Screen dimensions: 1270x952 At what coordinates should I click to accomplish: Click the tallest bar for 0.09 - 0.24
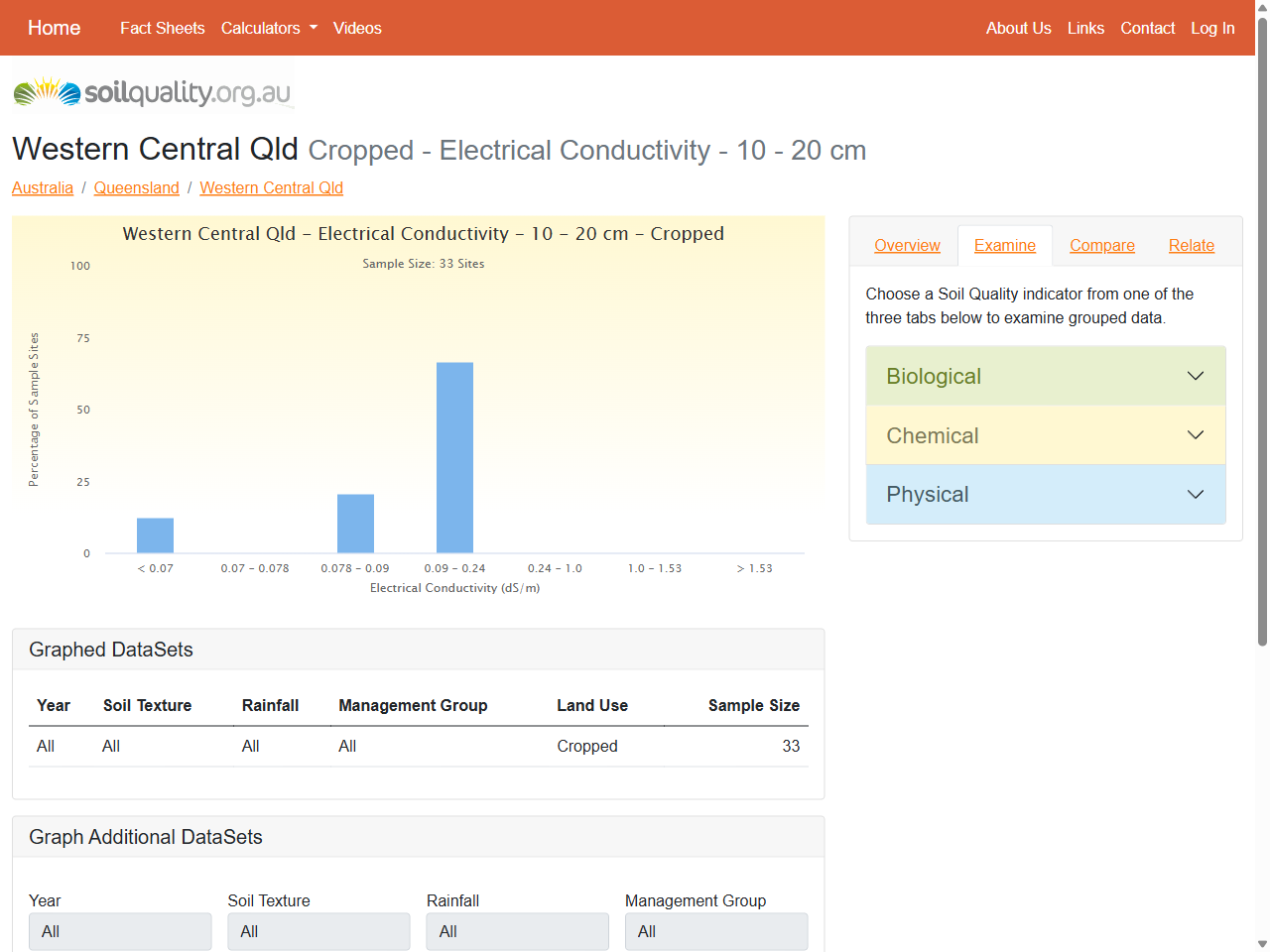tap(454, 457)
